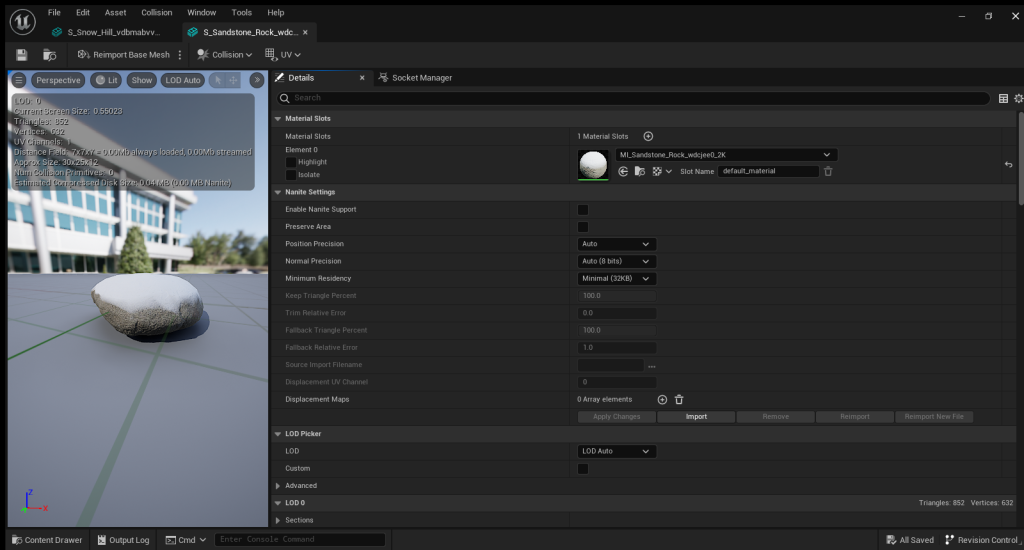This screenshot has width=1024, height=550.
Task: Open the File menu
Action: (x=54, y=12)
